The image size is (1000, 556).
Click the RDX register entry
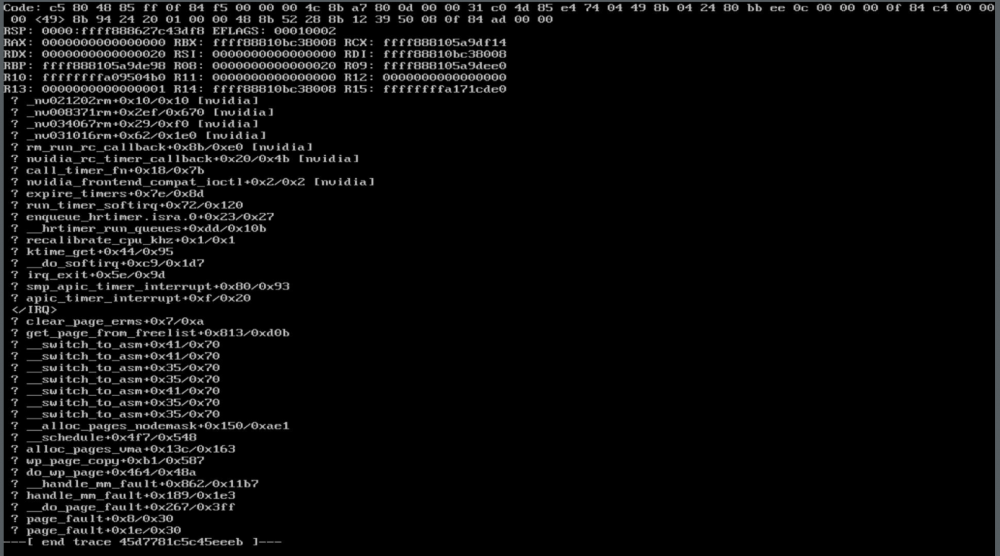[x=84, y=54]
